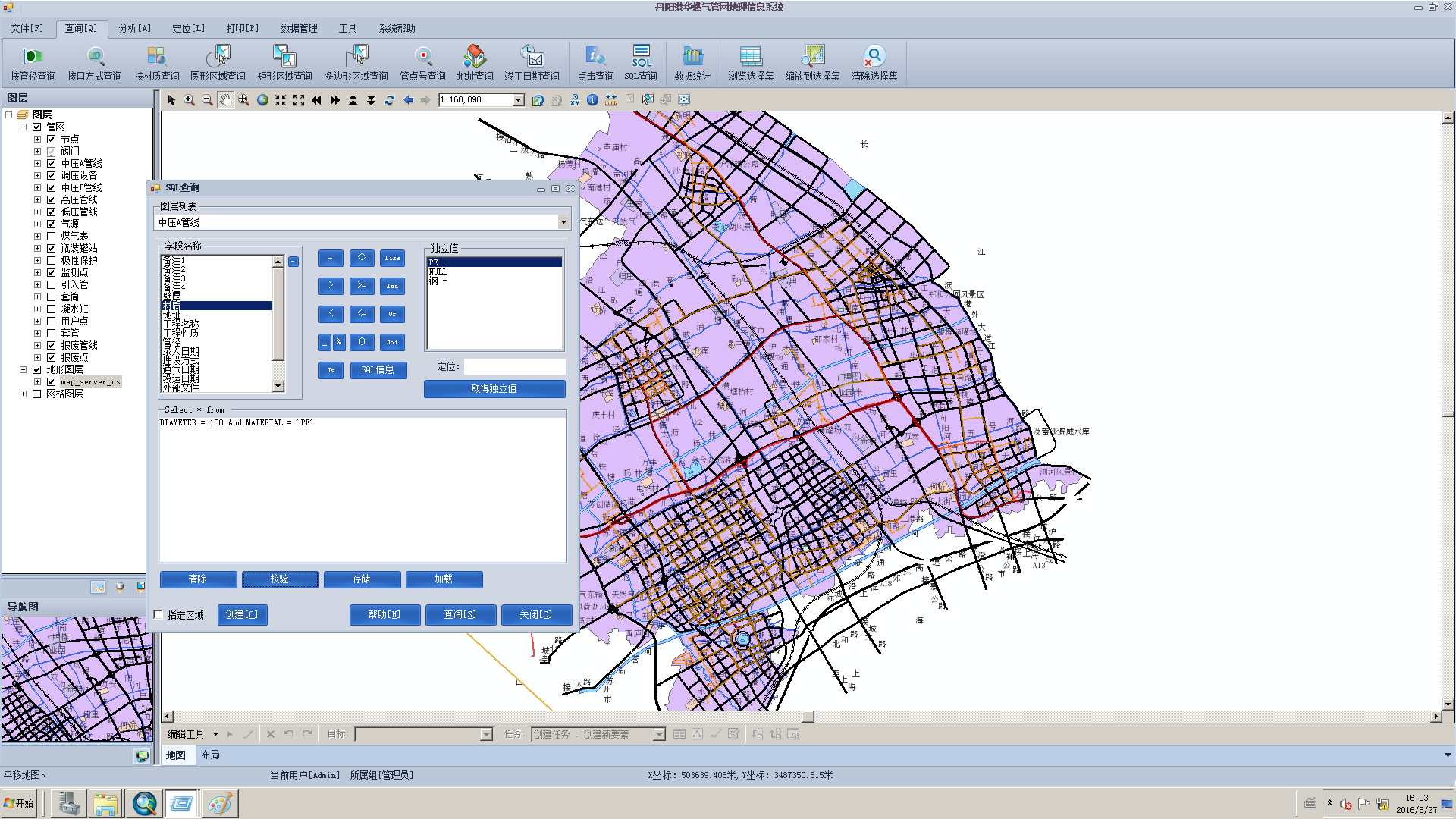Click the 取得独立值 button
The width and height of the screenshot is (1456, 819).
tap(494, 389)
